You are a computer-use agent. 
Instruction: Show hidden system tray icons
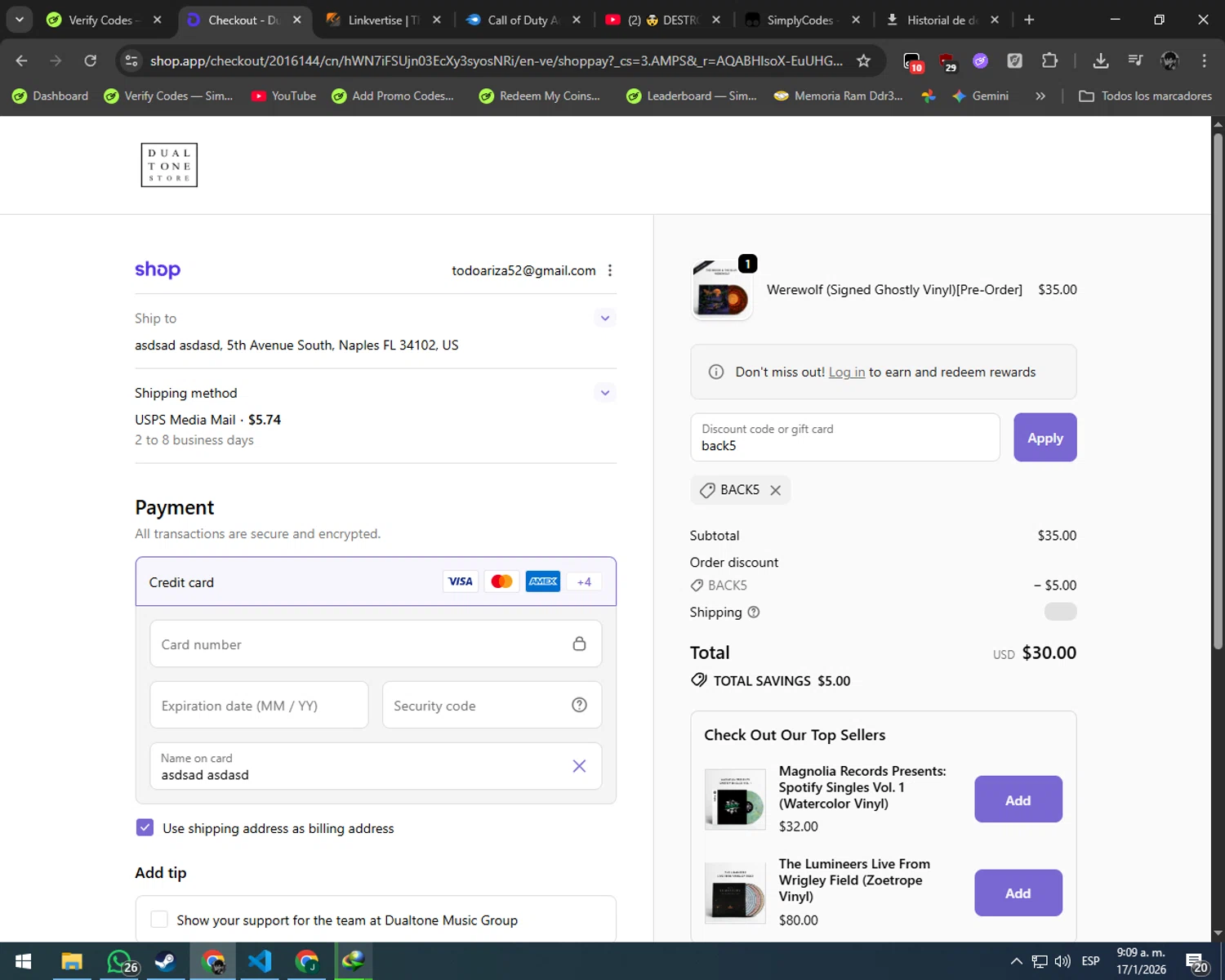point(1016,961)
